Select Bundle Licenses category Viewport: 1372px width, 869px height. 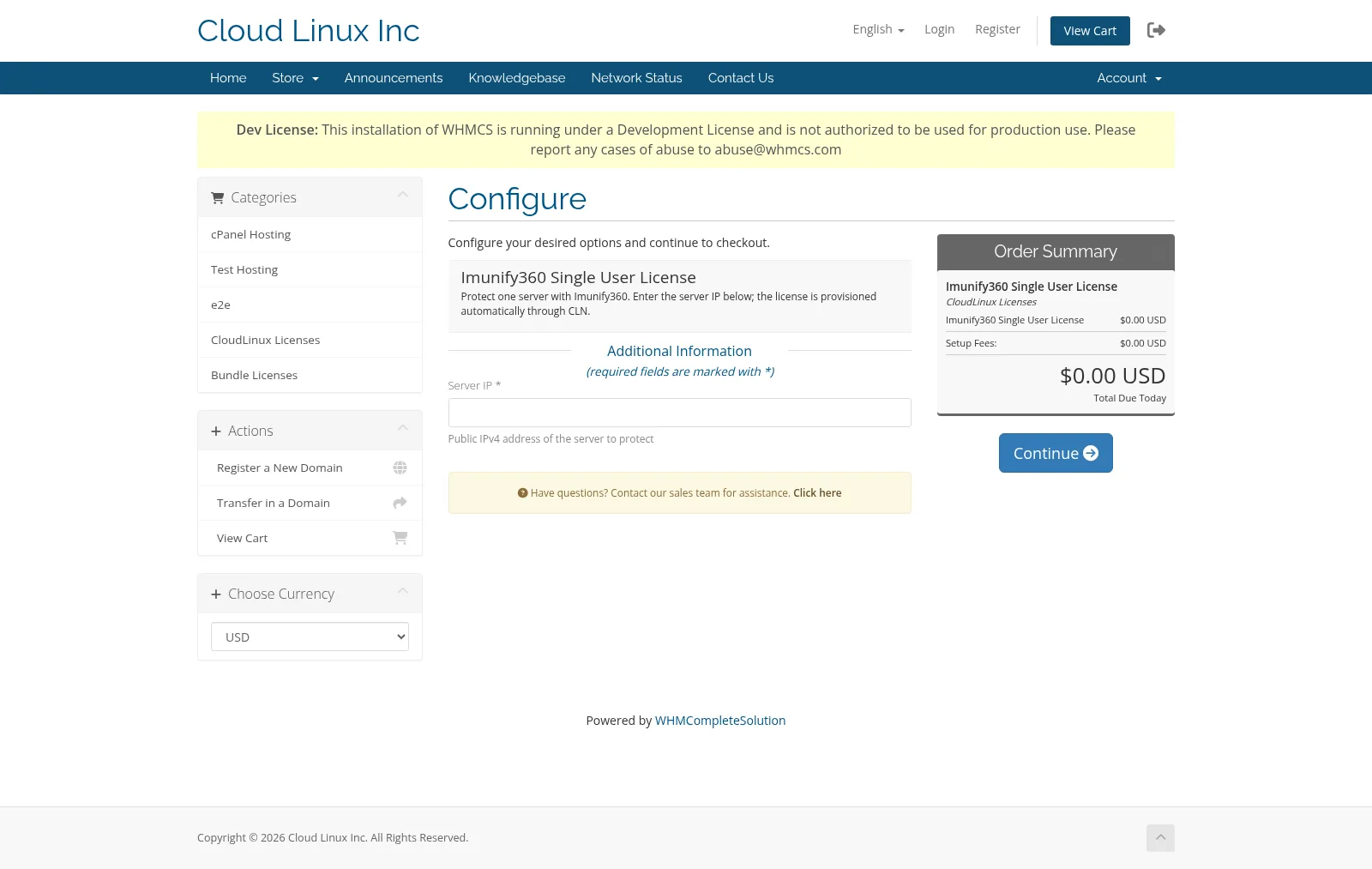pyautogui.click(x=310, y=375)
